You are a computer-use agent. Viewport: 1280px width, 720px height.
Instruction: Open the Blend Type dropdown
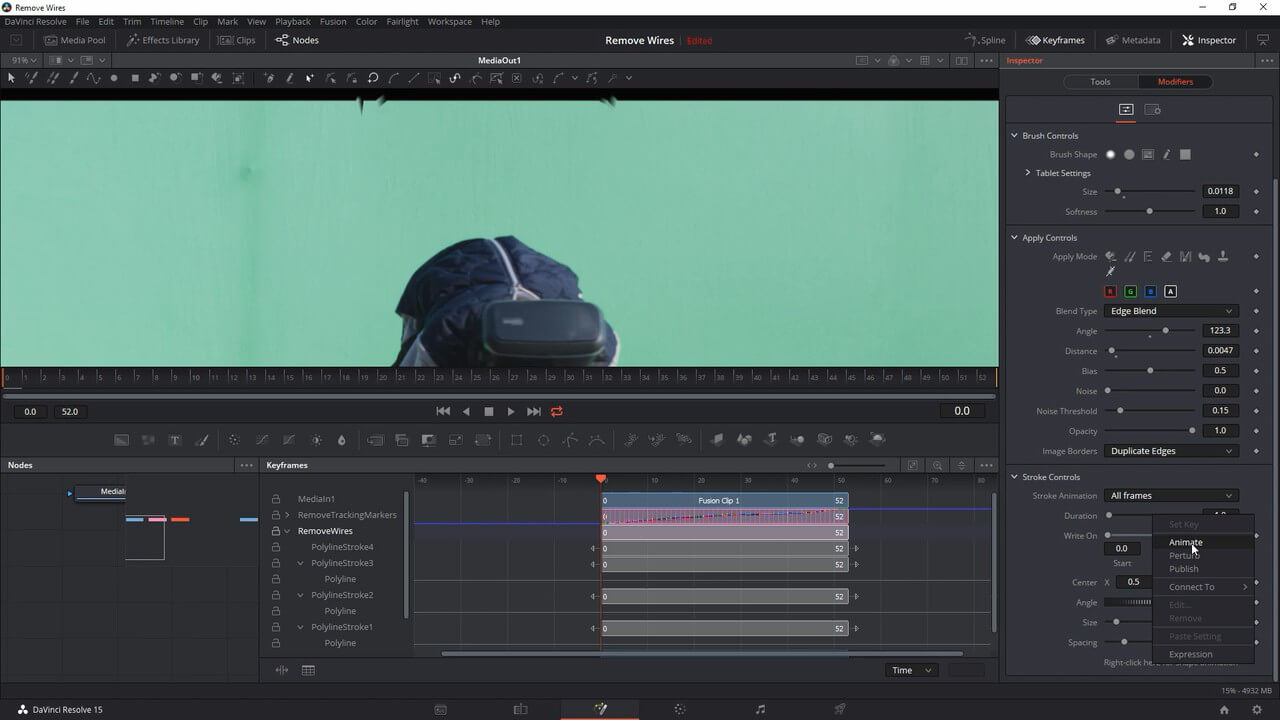(1171, 311)
